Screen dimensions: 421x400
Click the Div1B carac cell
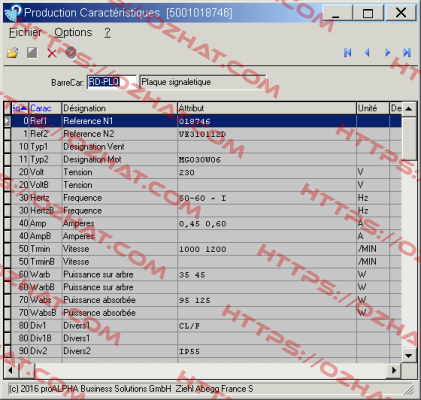pyautogui.click(x=45, y=338)
